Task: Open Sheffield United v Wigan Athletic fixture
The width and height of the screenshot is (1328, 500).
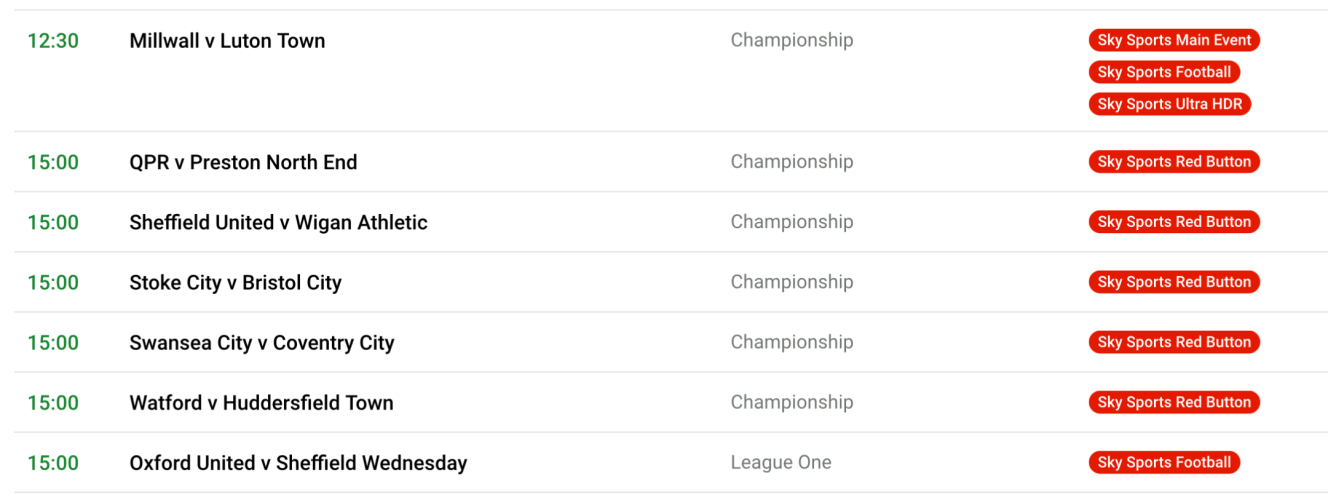Action: coord(278,222)
